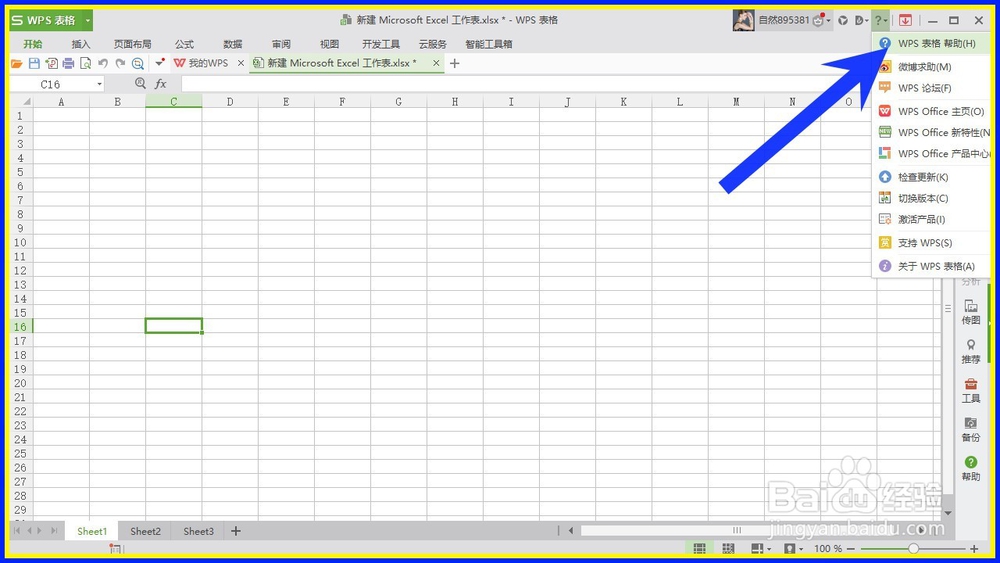Screen dimensions: 1000x563
Task: Open the 备份 backup sidebar icon
Action: tap(971, 430)
